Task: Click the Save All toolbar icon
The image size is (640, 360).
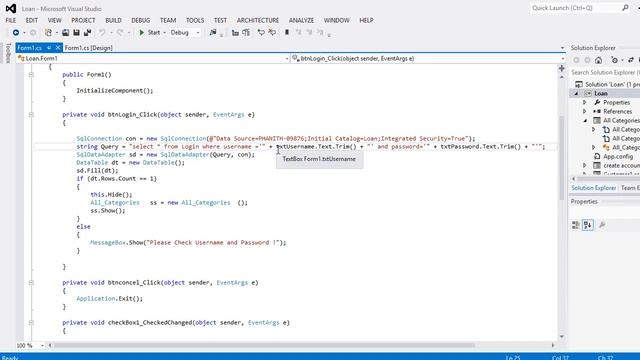Action: click(87, 33)
